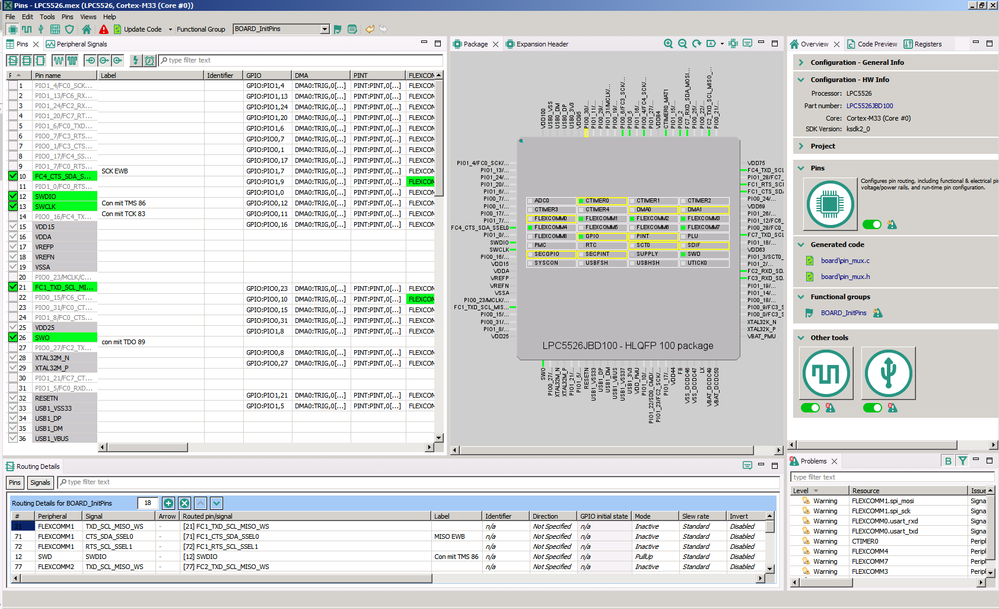The height and width of the screenshot is (609, 999).
Task: Open the File menu
Action: pyautogui.click(x=10, y=17)
